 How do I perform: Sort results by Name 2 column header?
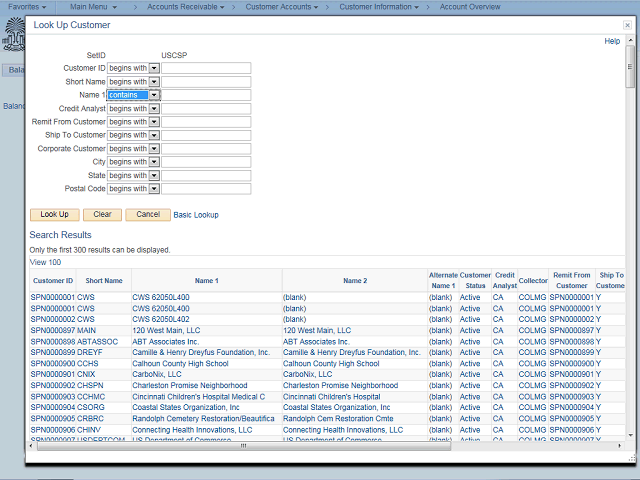355,280
